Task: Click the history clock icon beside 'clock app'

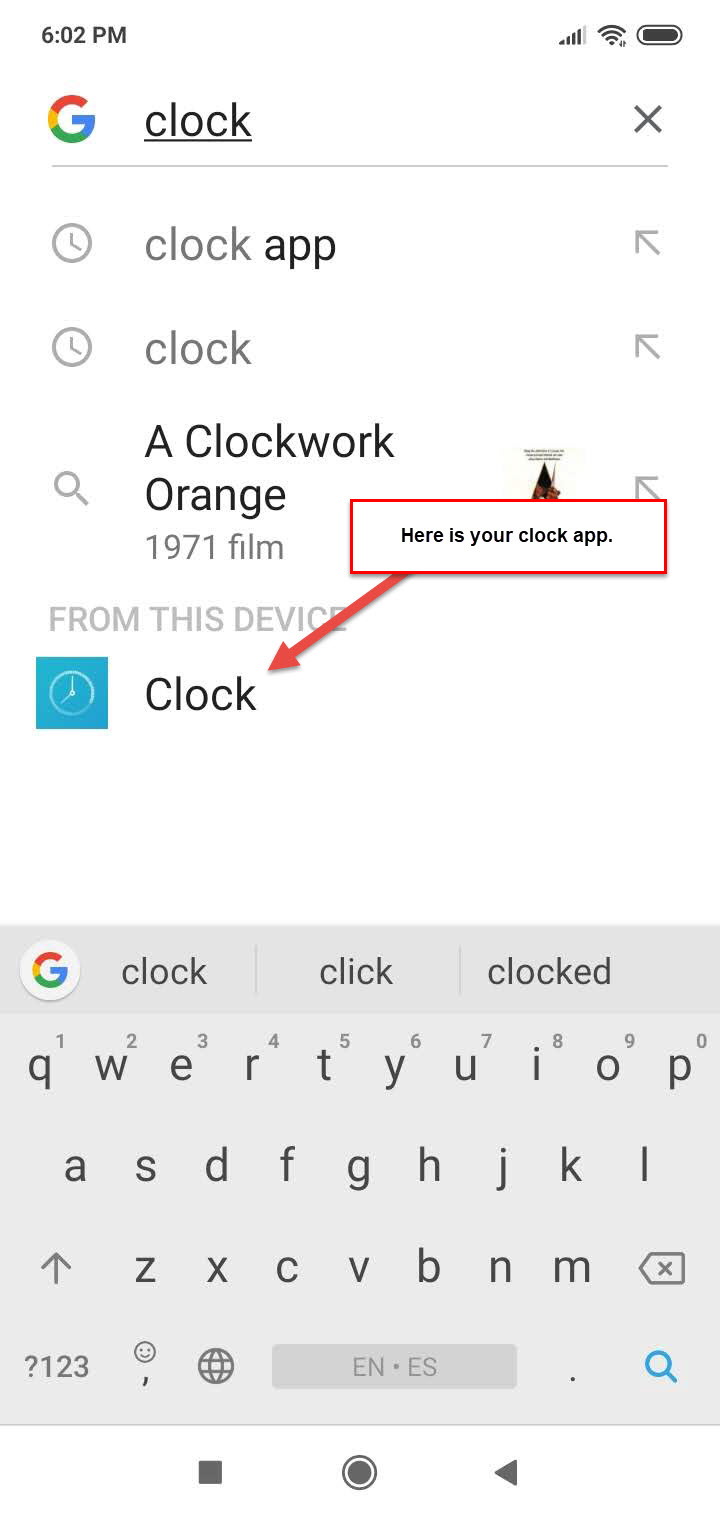Action: pyautogui.click(x=71, y=243)
